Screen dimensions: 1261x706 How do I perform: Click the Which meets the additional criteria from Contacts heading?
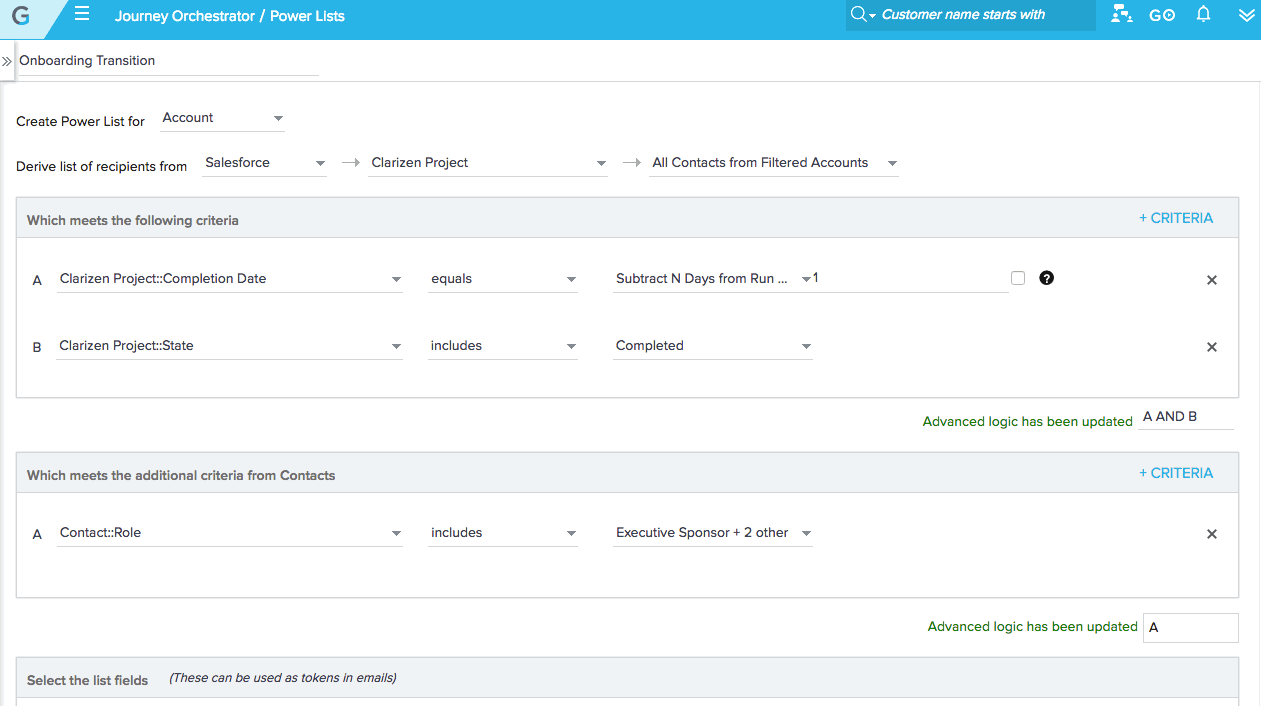pyautogui.click(x=181, y=475)
